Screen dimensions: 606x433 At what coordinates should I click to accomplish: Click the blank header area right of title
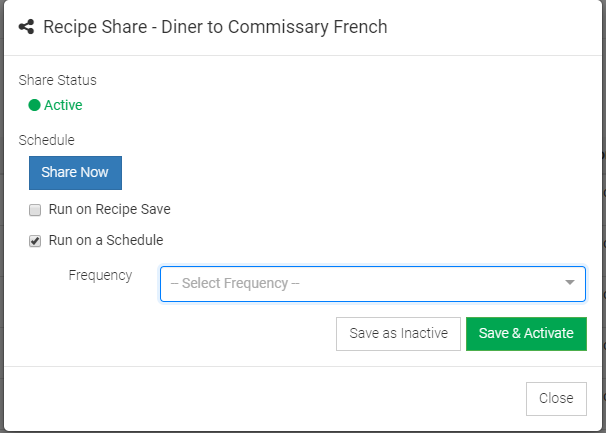coord(490,27)
